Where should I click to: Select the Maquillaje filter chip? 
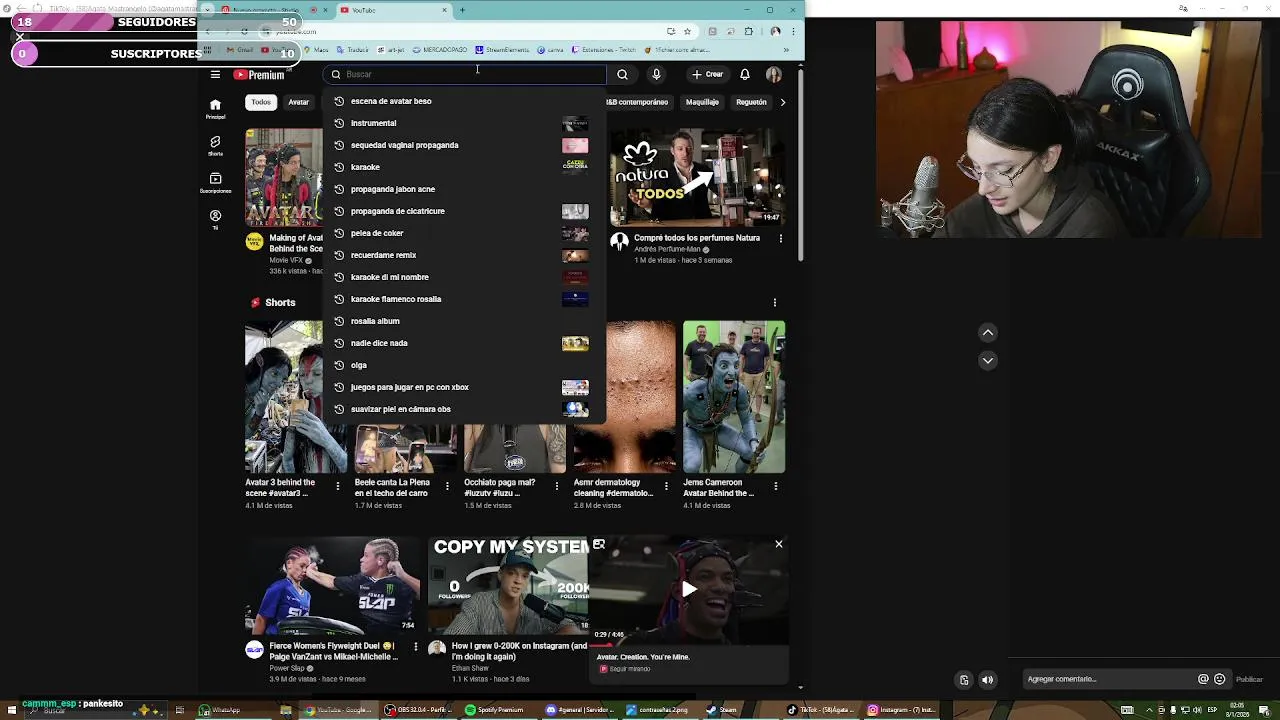tap(702, 102)
